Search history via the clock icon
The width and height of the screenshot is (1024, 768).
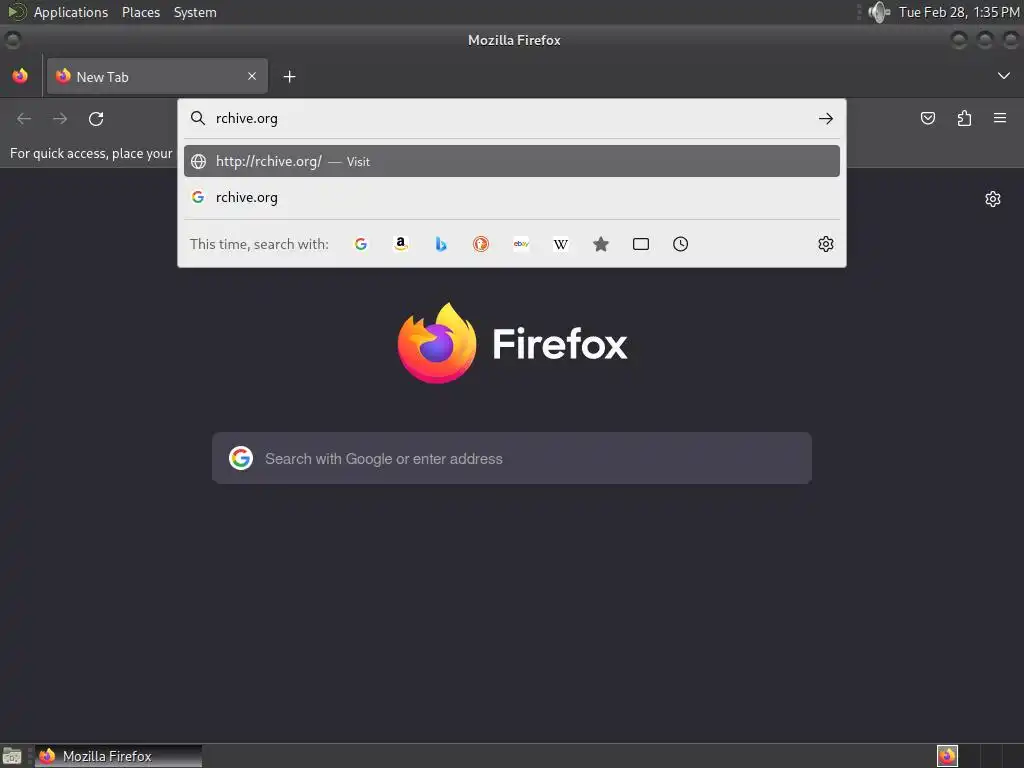(x=680, y=244)
